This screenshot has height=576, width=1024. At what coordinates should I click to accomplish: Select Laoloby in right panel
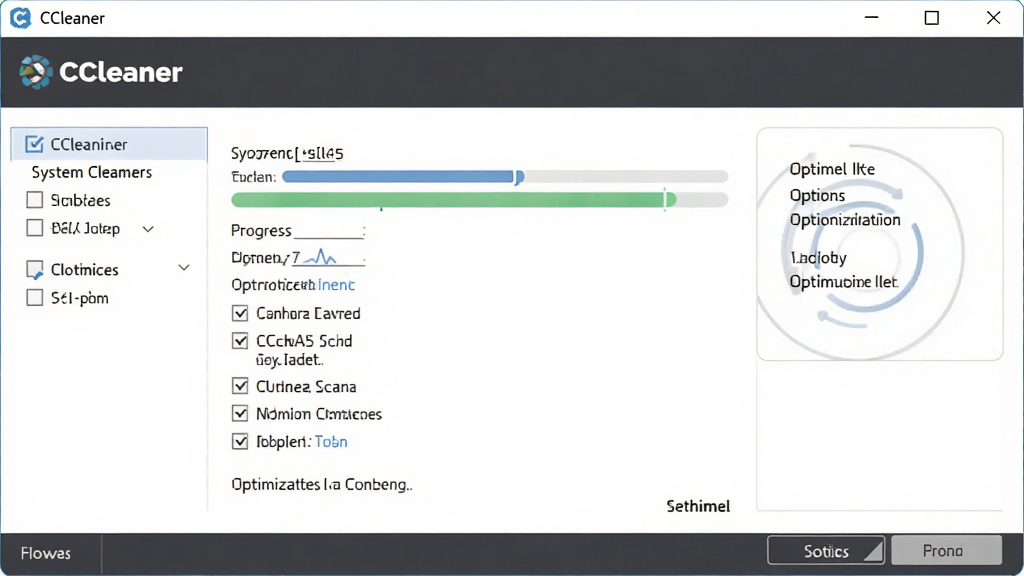pyautogui.click(x=818, y=258)
